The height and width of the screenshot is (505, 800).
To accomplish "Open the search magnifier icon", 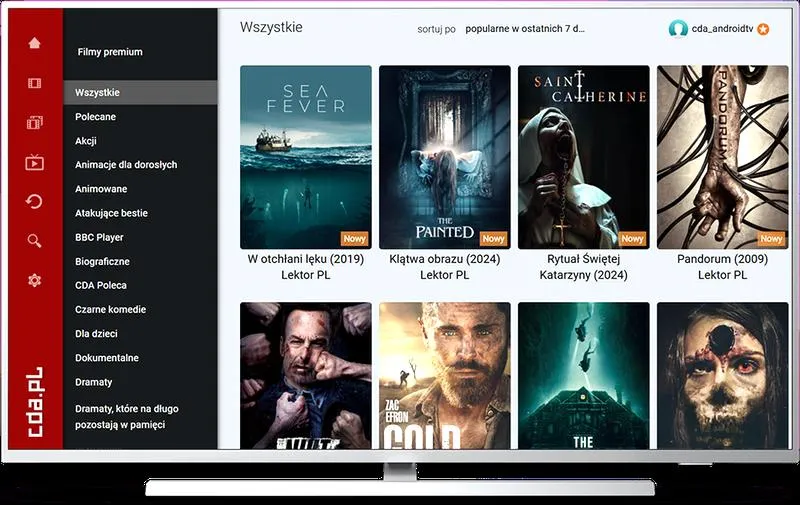I will pos(34,241).
